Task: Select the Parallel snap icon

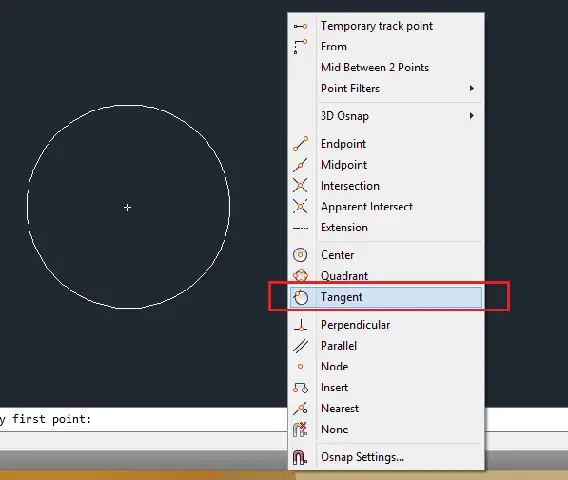Action: click(x=300, y=346)
